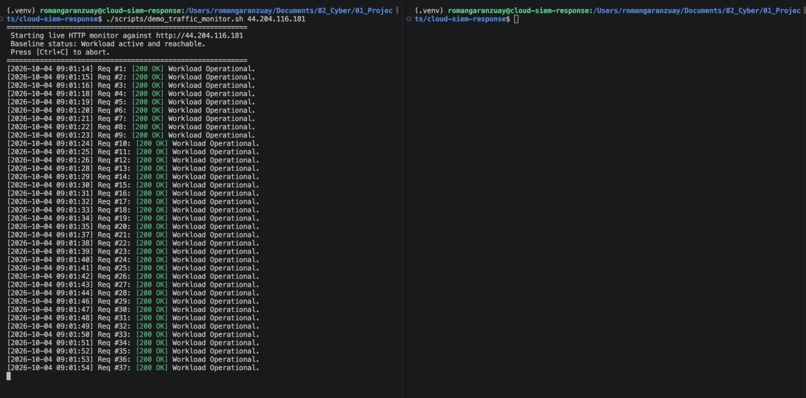This screenshot has height=398, width=806.
Task: Click the [200 OK] status on Req #9
Action: [148, 135]
